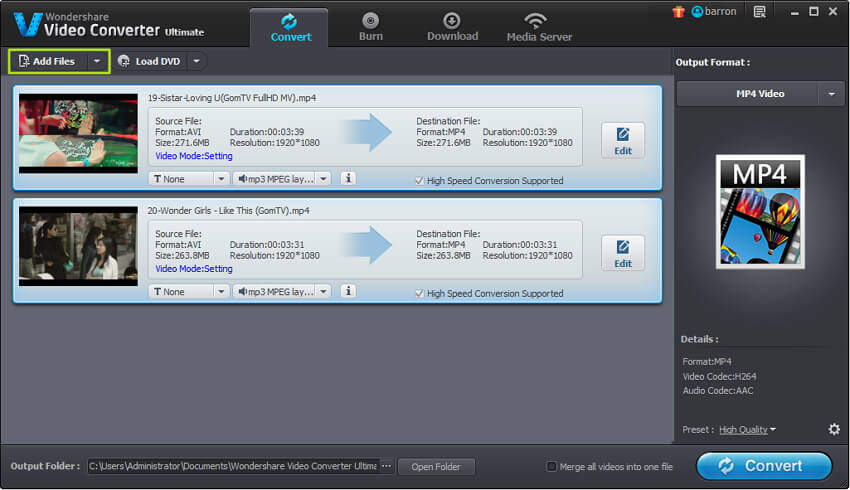The width and height of the screenshot is (850, 490).
Task: Open the Add Files dropdown arrow
Action: point(96,61)
